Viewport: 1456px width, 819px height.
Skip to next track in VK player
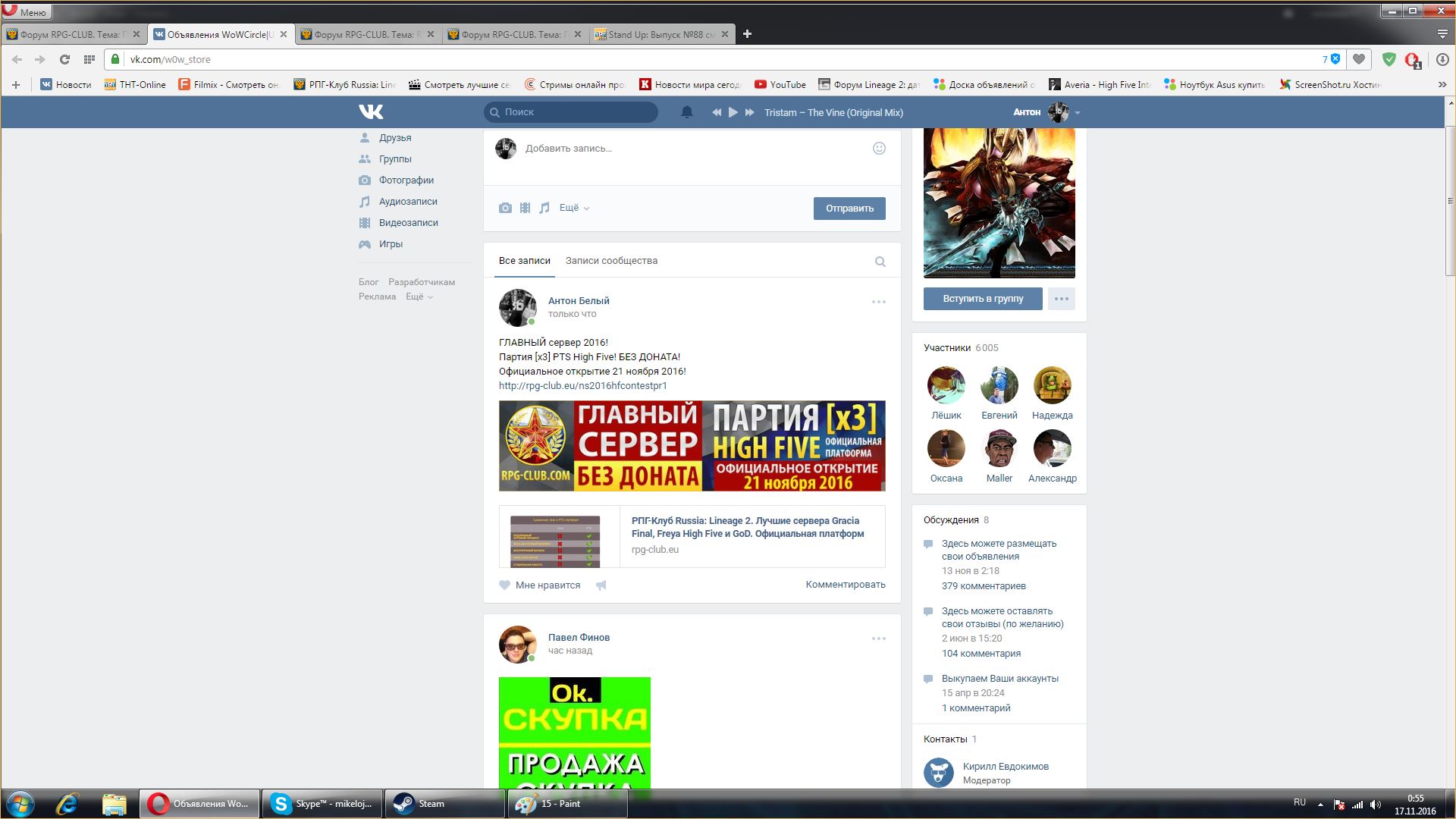tap(750, 112)
